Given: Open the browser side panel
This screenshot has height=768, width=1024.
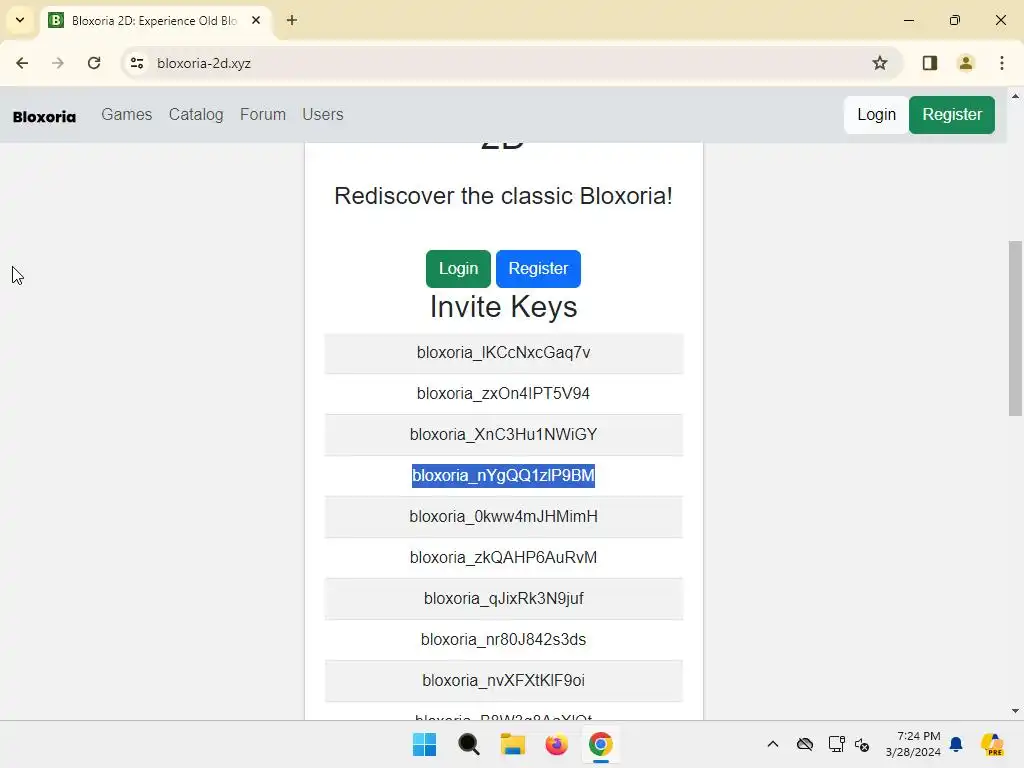Looking at the screenshot, I should point(930,63).
